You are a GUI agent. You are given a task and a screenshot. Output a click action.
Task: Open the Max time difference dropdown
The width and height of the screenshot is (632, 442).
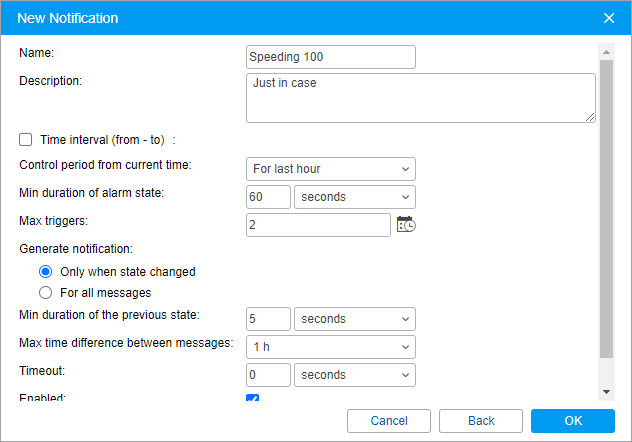pyautogui.click(x=330, y=347)
